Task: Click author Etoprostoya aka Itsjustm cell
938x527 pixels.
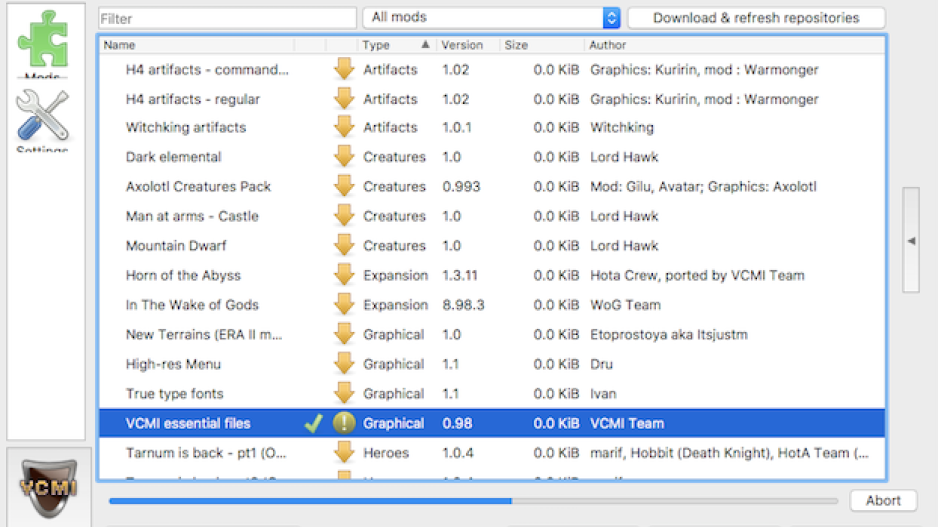Action: (669, 334)
